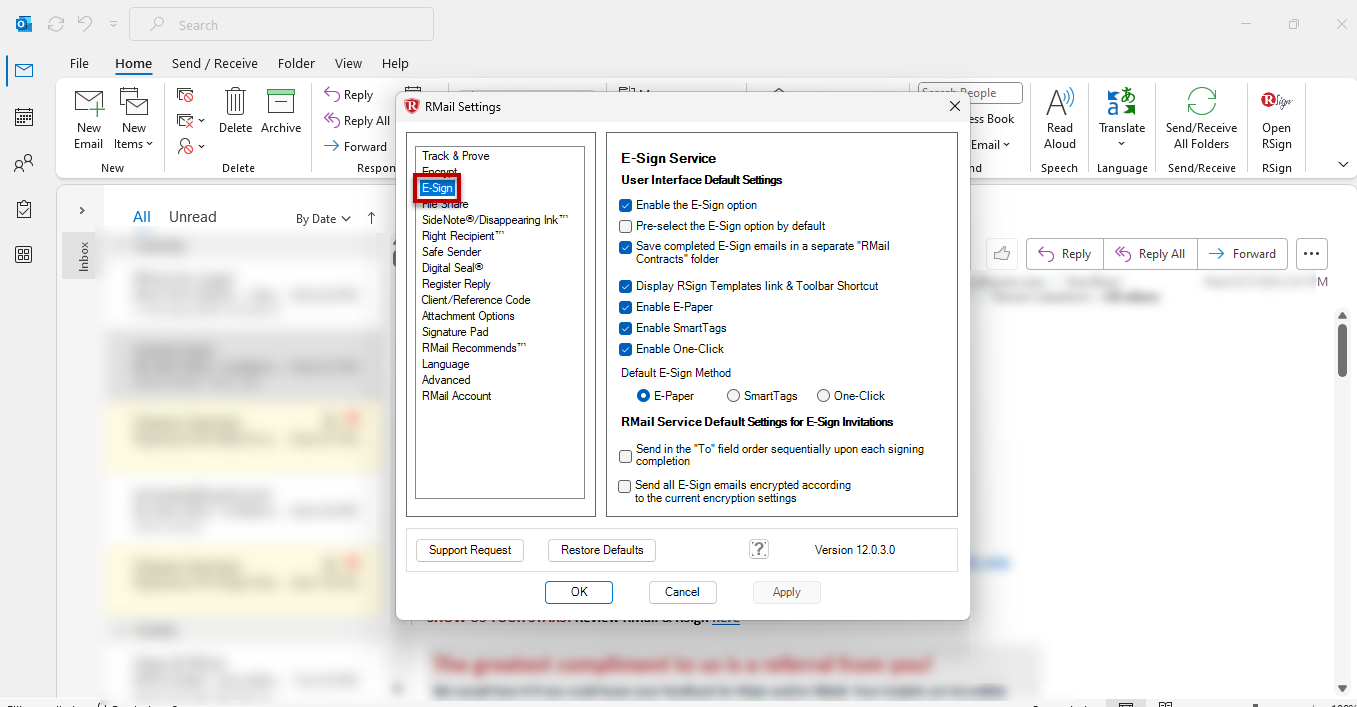This screenshot has height=707, width=1357.
Task: Click the Undo icon in the title bar
Action: pos(85,24)
